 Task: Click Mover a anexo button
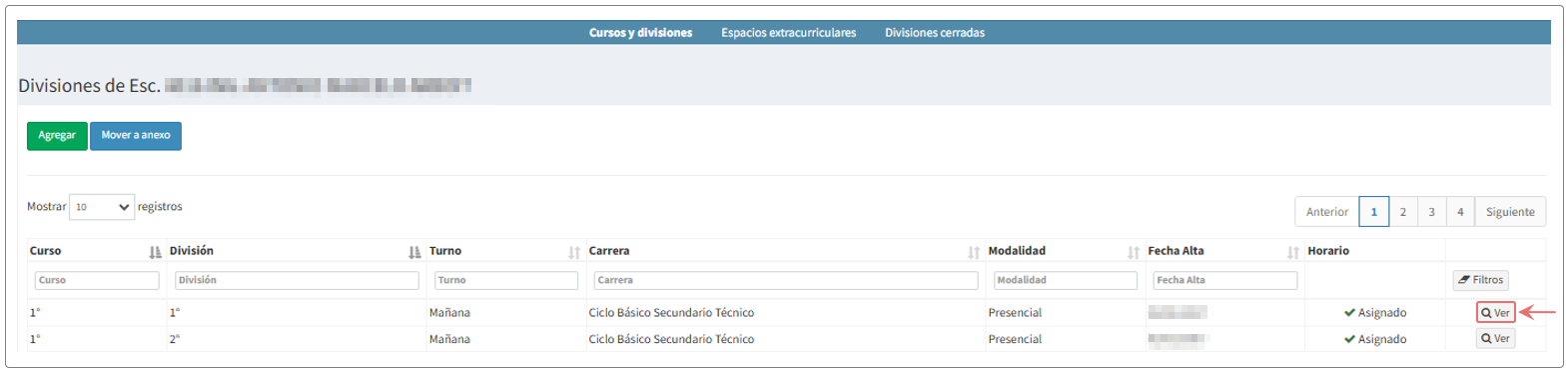pyautogui.click(x=136, y=135)
